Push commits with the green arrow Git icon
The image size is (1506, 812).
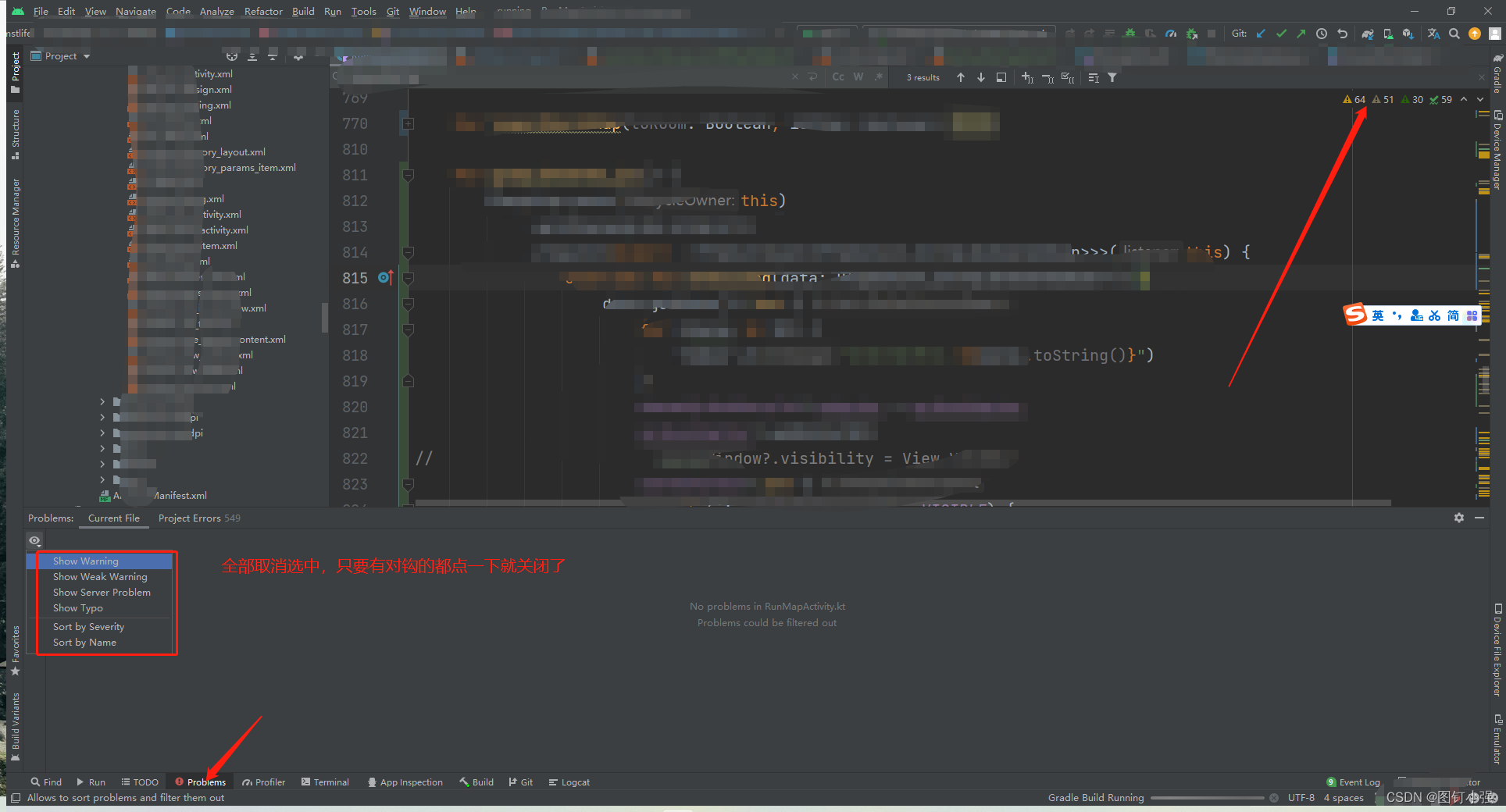pyautogui.click(x=1301, y=34)
